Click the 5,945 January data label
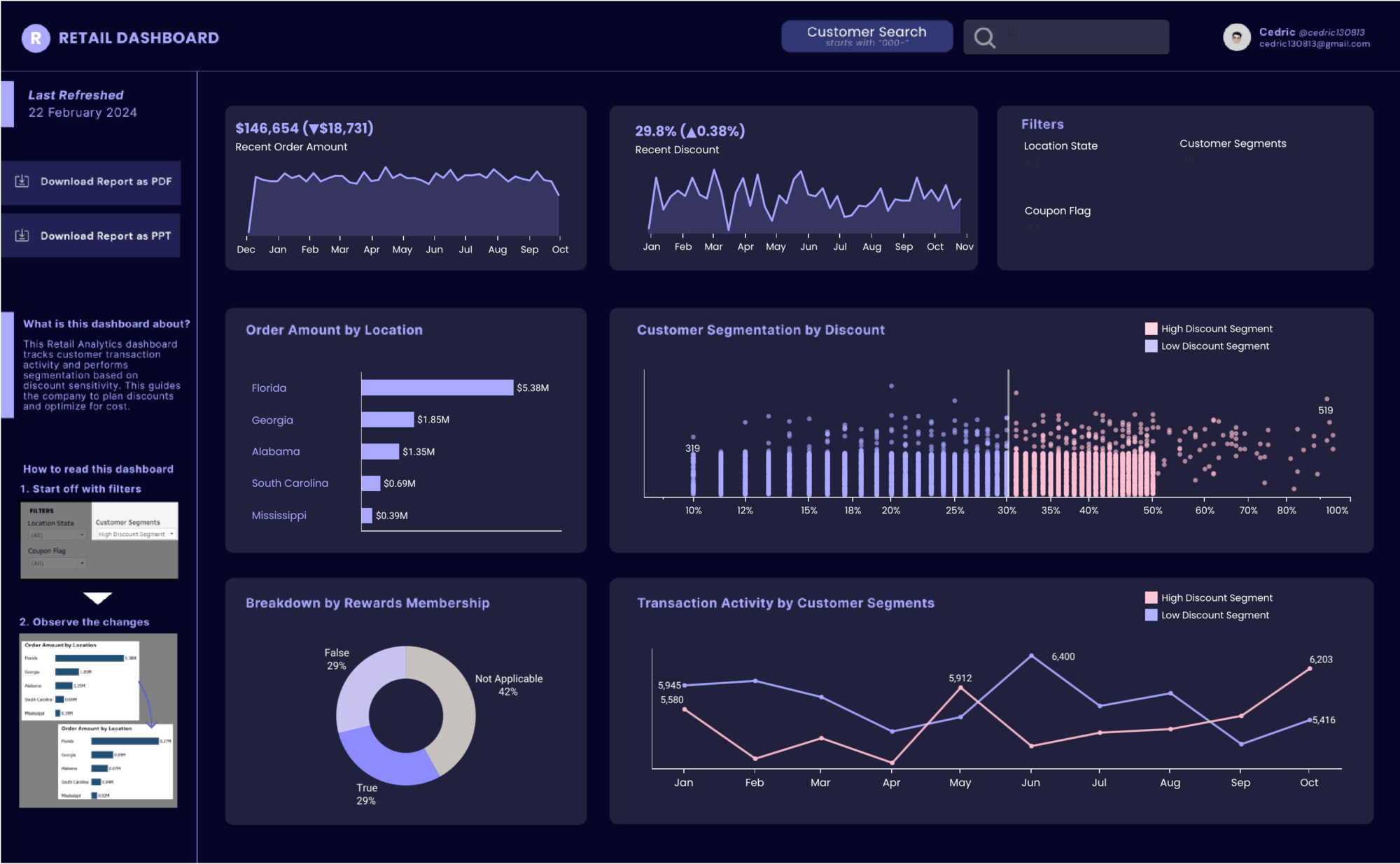This screenshot has width=1400, height=864. [669, 685]
